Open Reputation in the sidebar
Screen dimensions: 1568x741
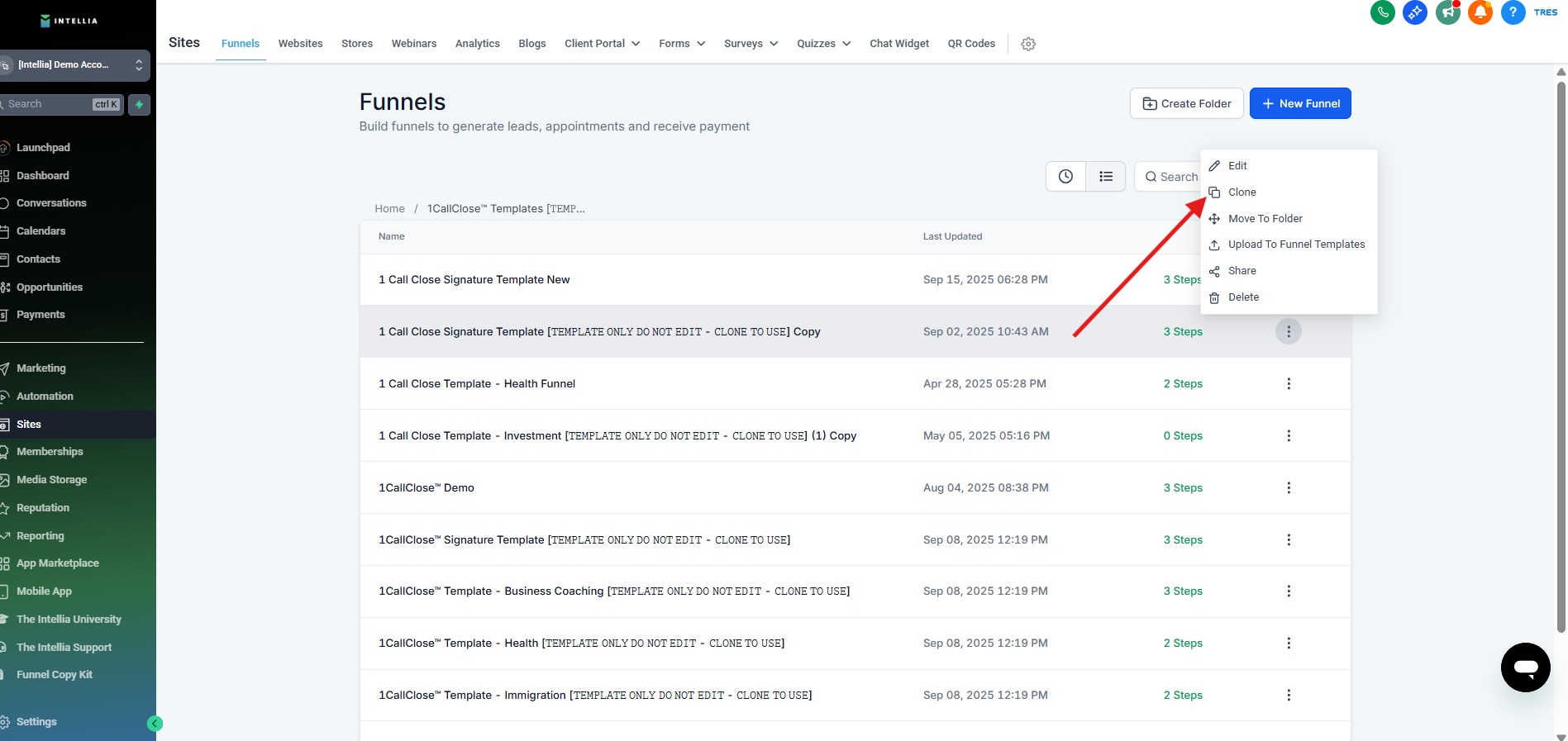[43, 508]
